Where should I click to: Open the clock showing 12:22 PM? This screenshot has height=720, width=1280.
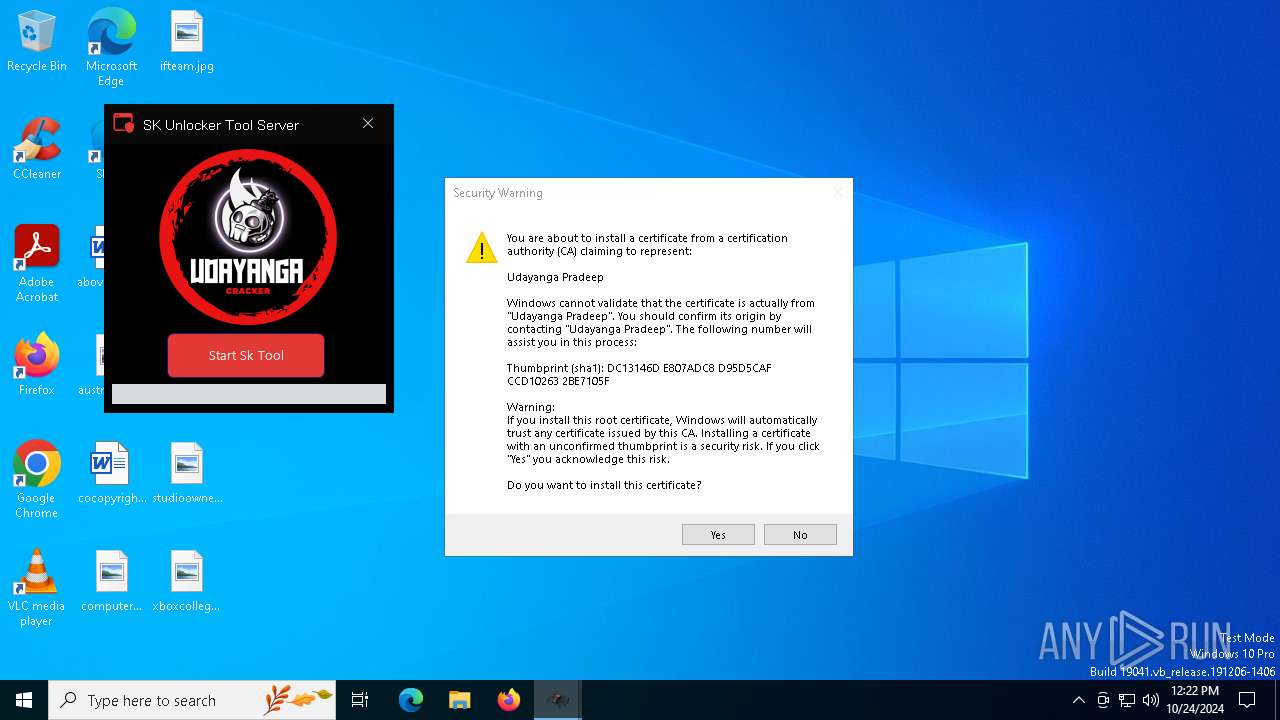tap(1194, 700)
